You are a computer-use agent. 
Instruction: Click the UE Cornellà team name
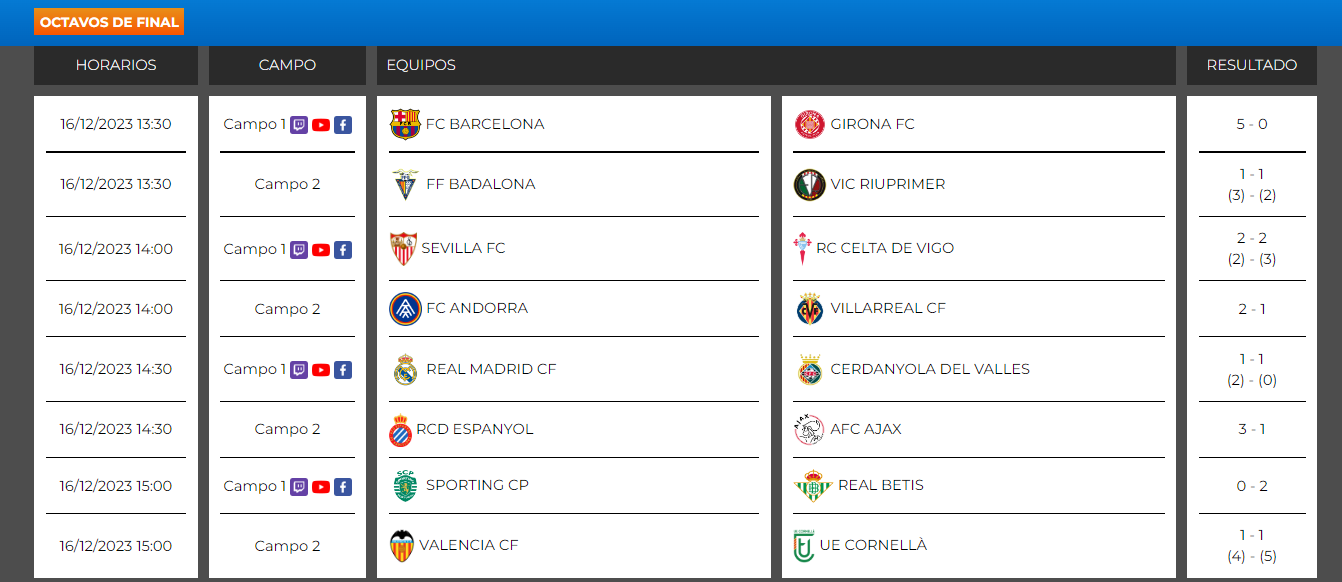(x=872, y=545)
